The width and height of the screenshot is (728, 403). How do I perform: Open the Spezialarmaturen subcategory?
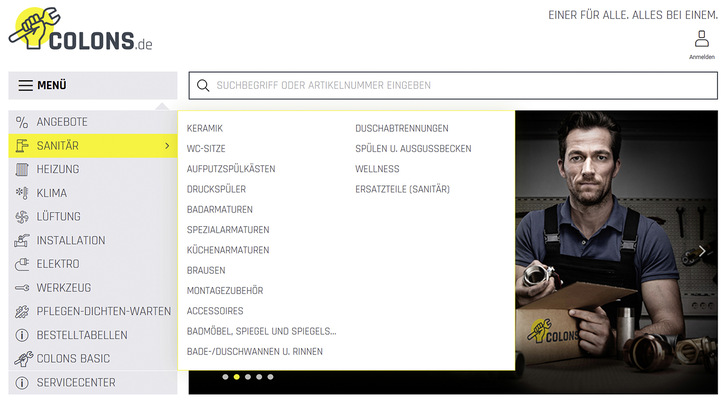(228, 230)
